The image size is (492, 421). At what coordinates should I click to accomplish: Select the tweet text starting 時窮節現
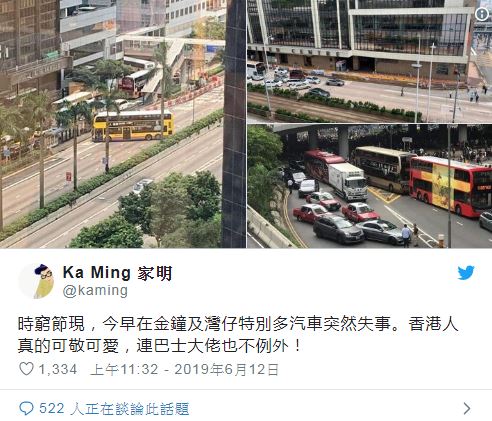[238, 335]
